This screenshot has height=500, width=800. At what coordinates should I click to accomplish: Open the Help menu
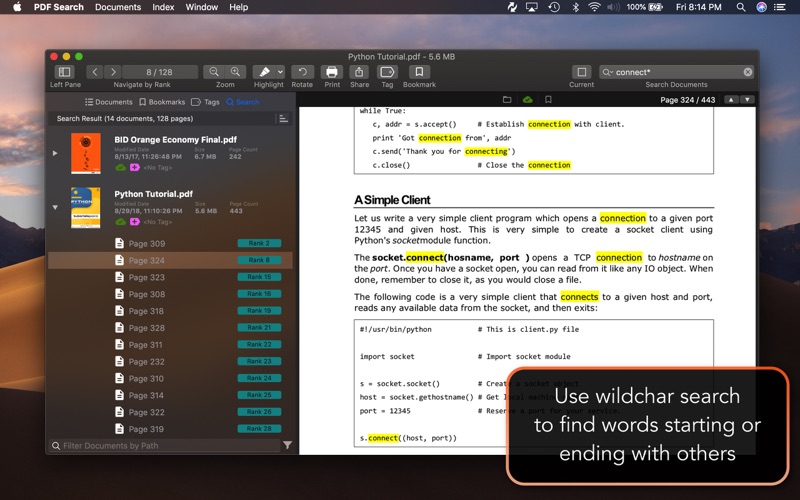pos(238,7)
